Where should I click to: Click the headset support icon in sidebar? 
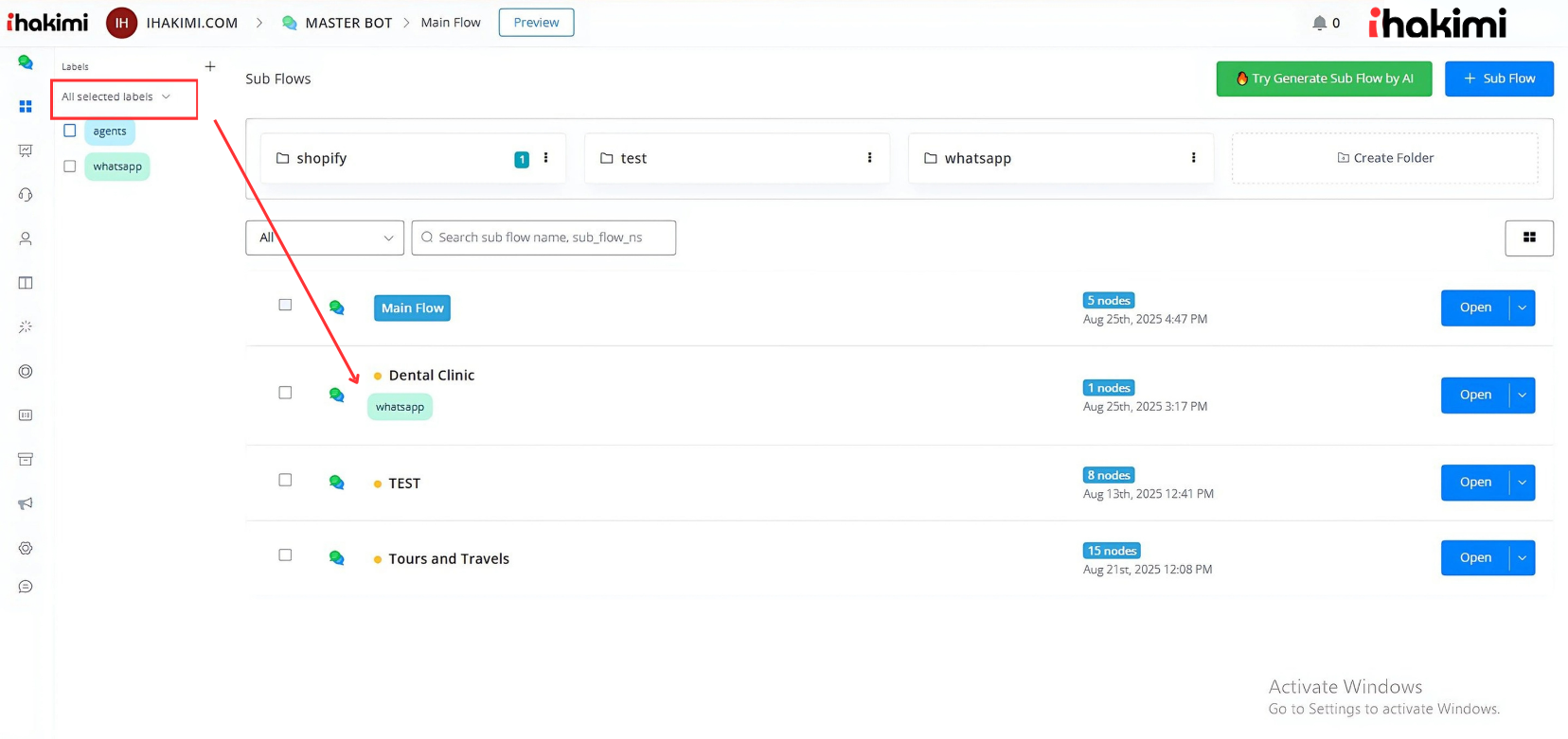click(x=26, y=195)
